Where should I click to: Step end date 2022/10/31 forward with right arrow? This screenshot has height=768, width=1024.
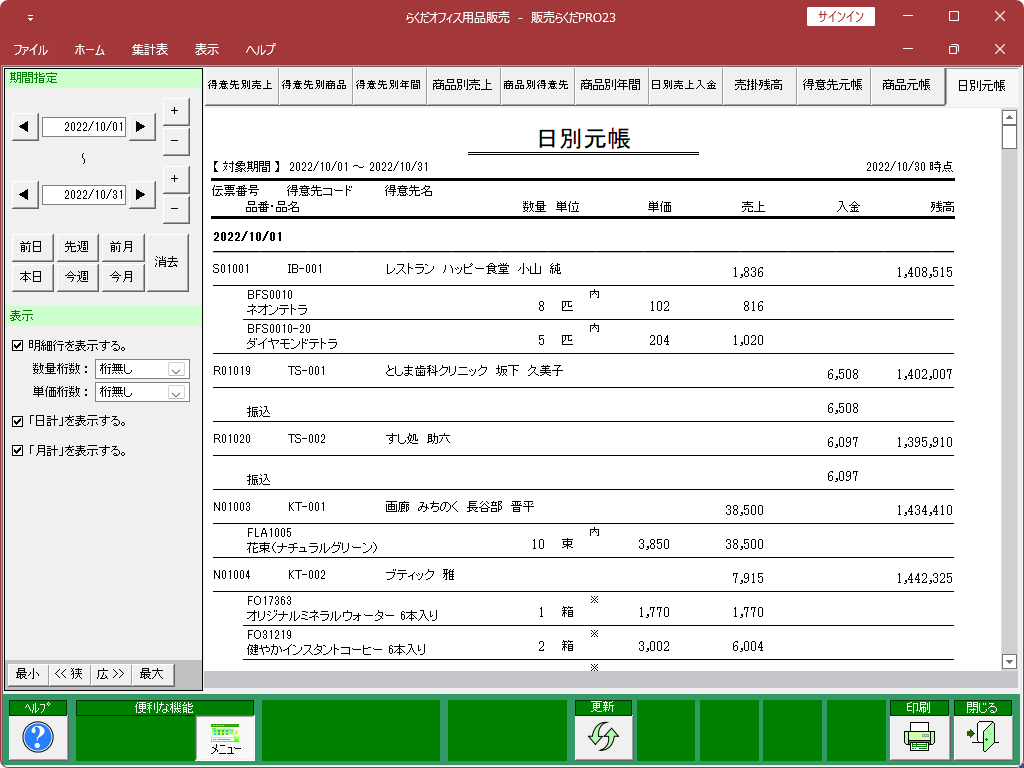[x=141, y=195]
